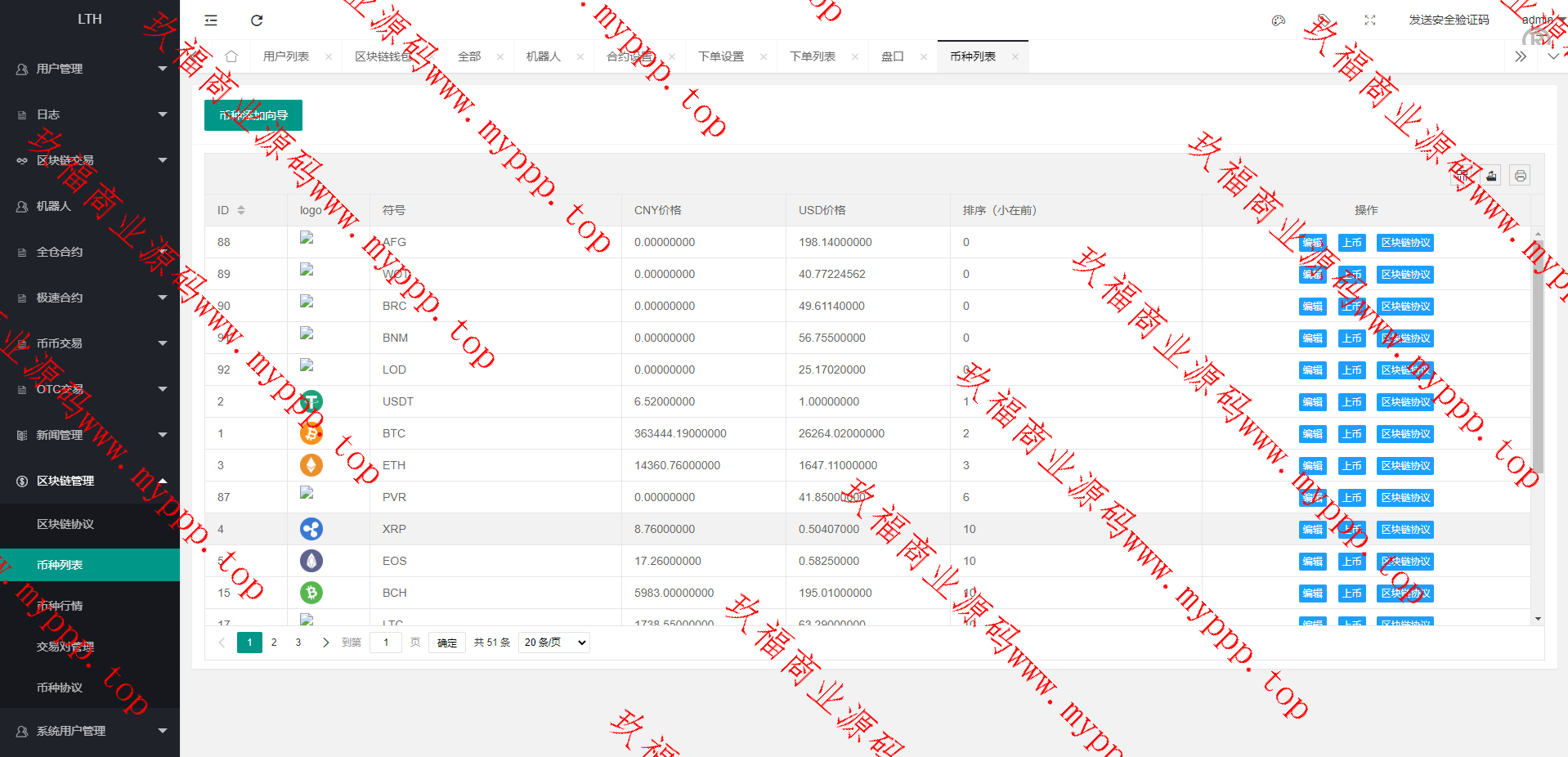
Task: Open the 20 条/页 page size dropdown
Action: pos(554,643)
